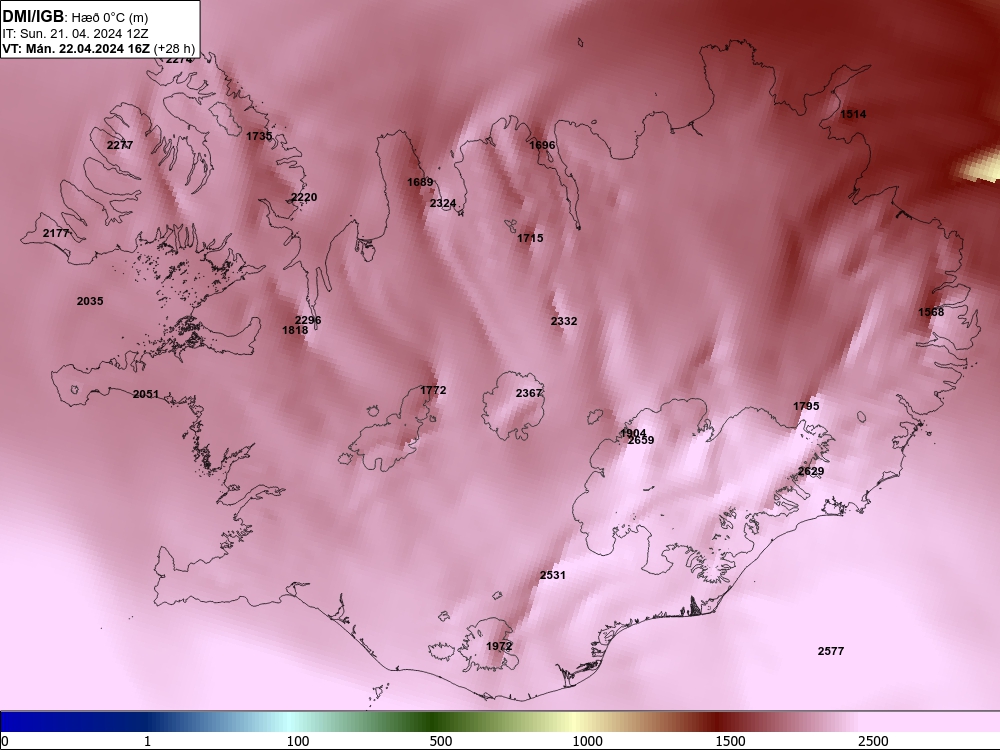Click the 1500 label on the color scale
Image resolution: width=1000 pixels, height=750 pixels.
[x=730, y=741]
